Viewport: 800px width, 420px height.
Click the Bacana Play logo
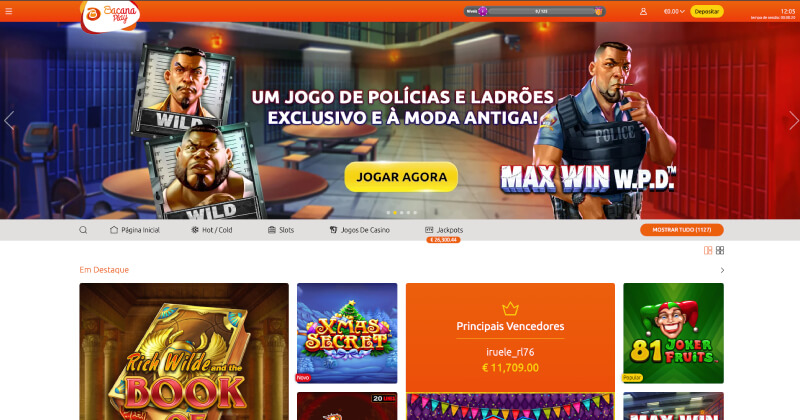(x=110, y=16)
